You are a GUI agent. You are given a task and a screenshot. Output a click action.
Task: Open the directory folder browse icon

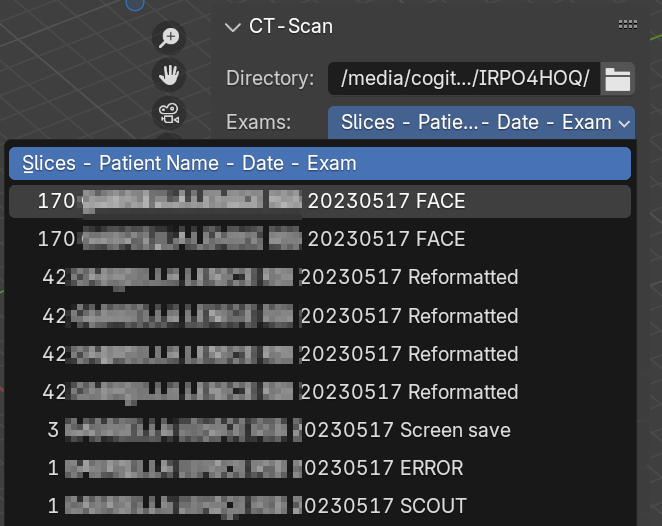(x=618, y=79)
